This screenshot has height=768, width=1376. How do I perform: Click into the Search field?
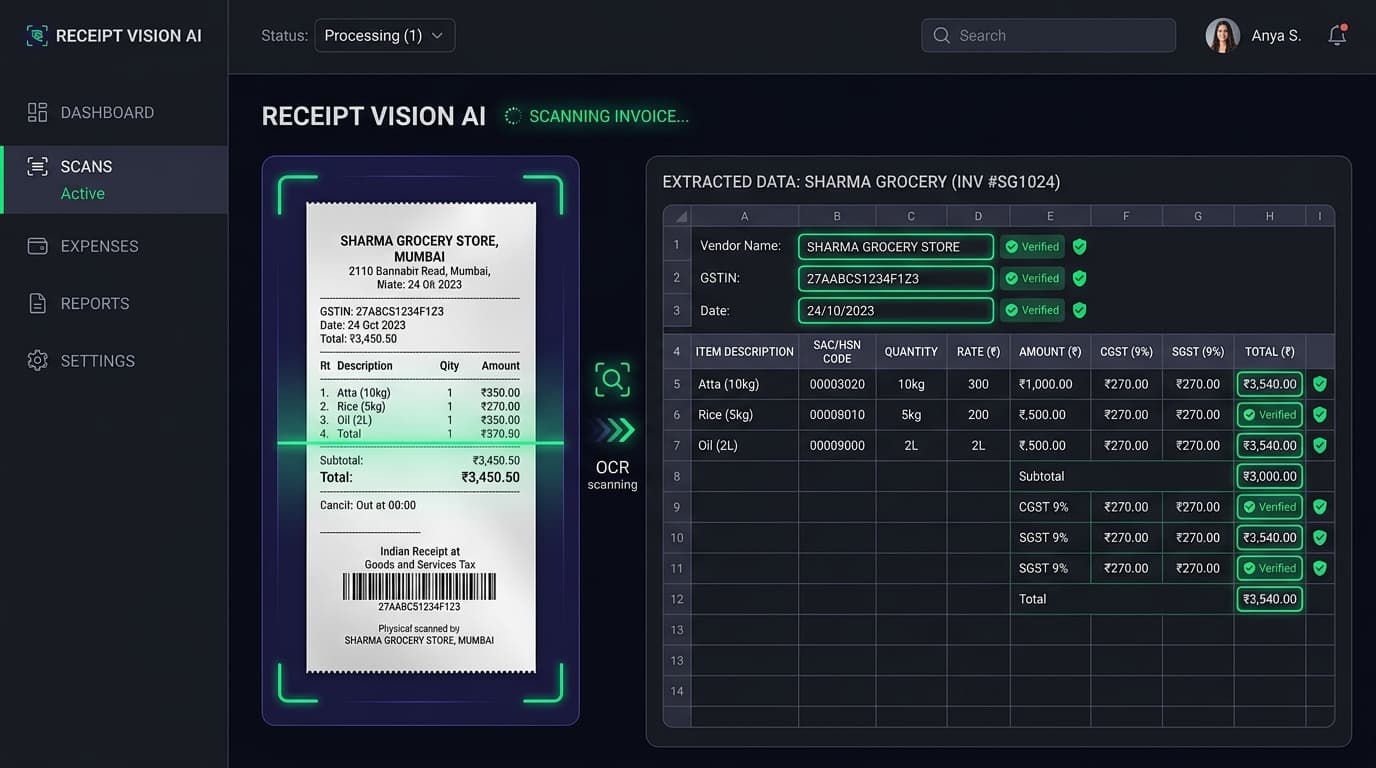click(1048, 35)
